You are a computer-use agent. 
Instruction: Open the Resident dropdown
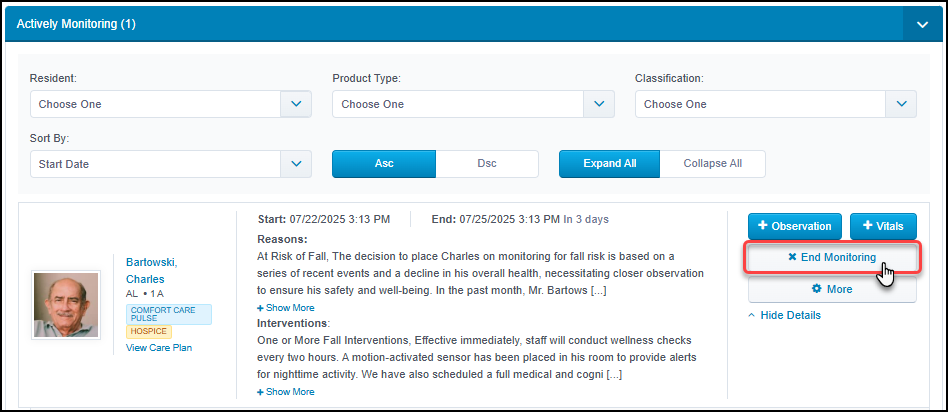click(x=171, y=104)
